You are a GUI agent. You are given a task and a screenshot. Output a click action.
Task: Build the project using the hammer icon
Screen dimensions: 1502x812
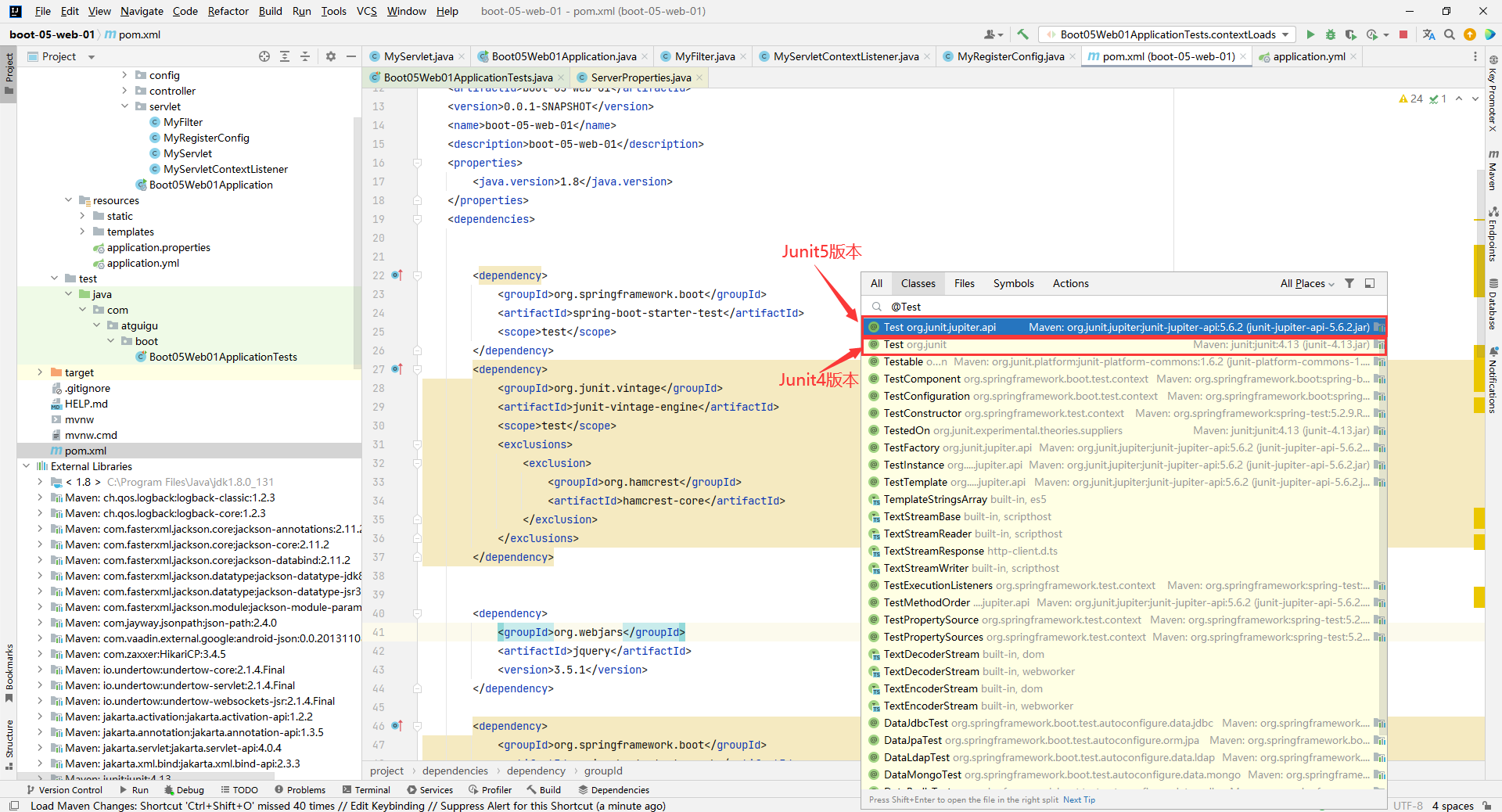[1022, 34]
